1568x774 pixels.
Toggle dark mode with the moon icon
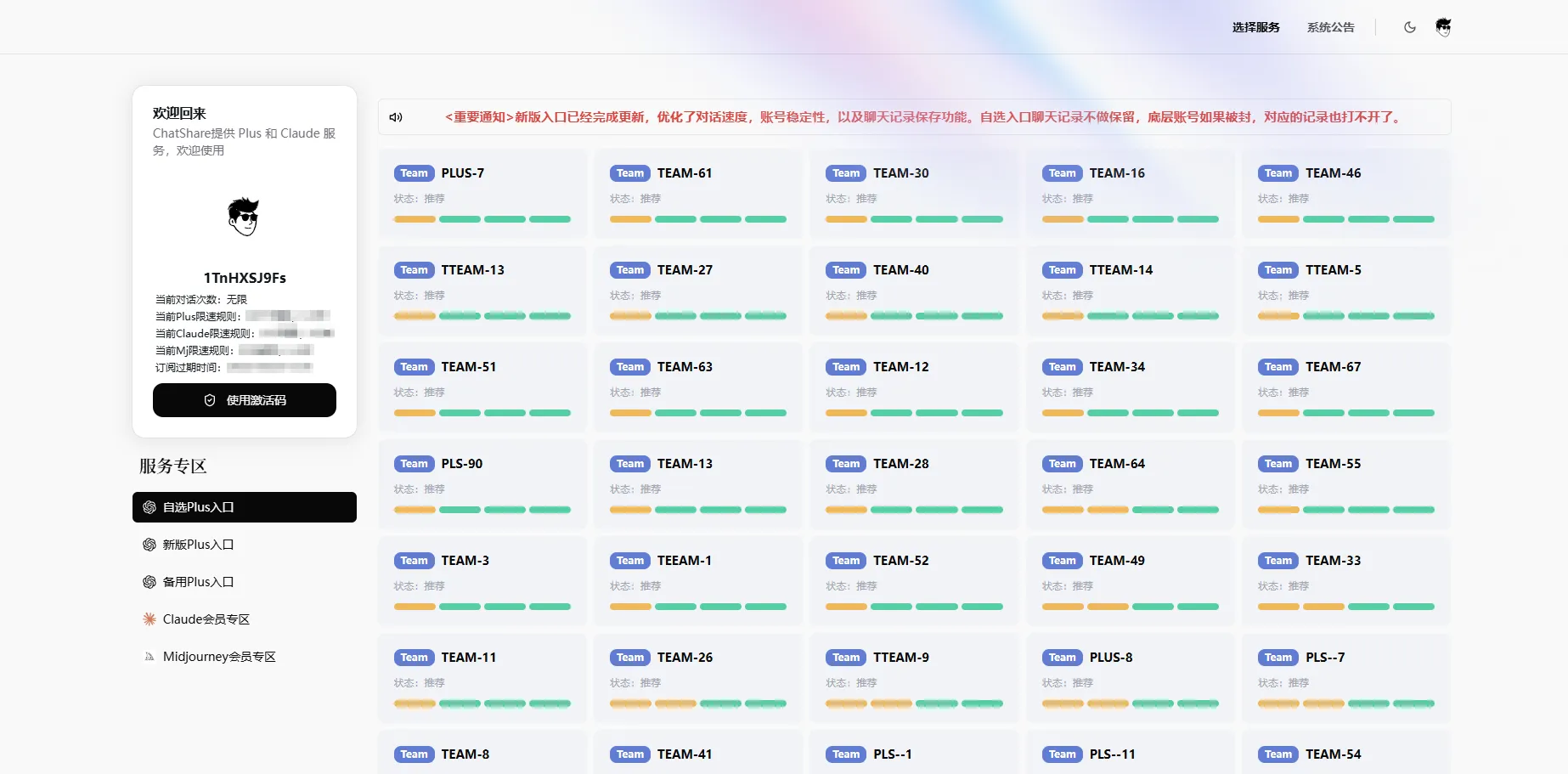click(1410, 27)
